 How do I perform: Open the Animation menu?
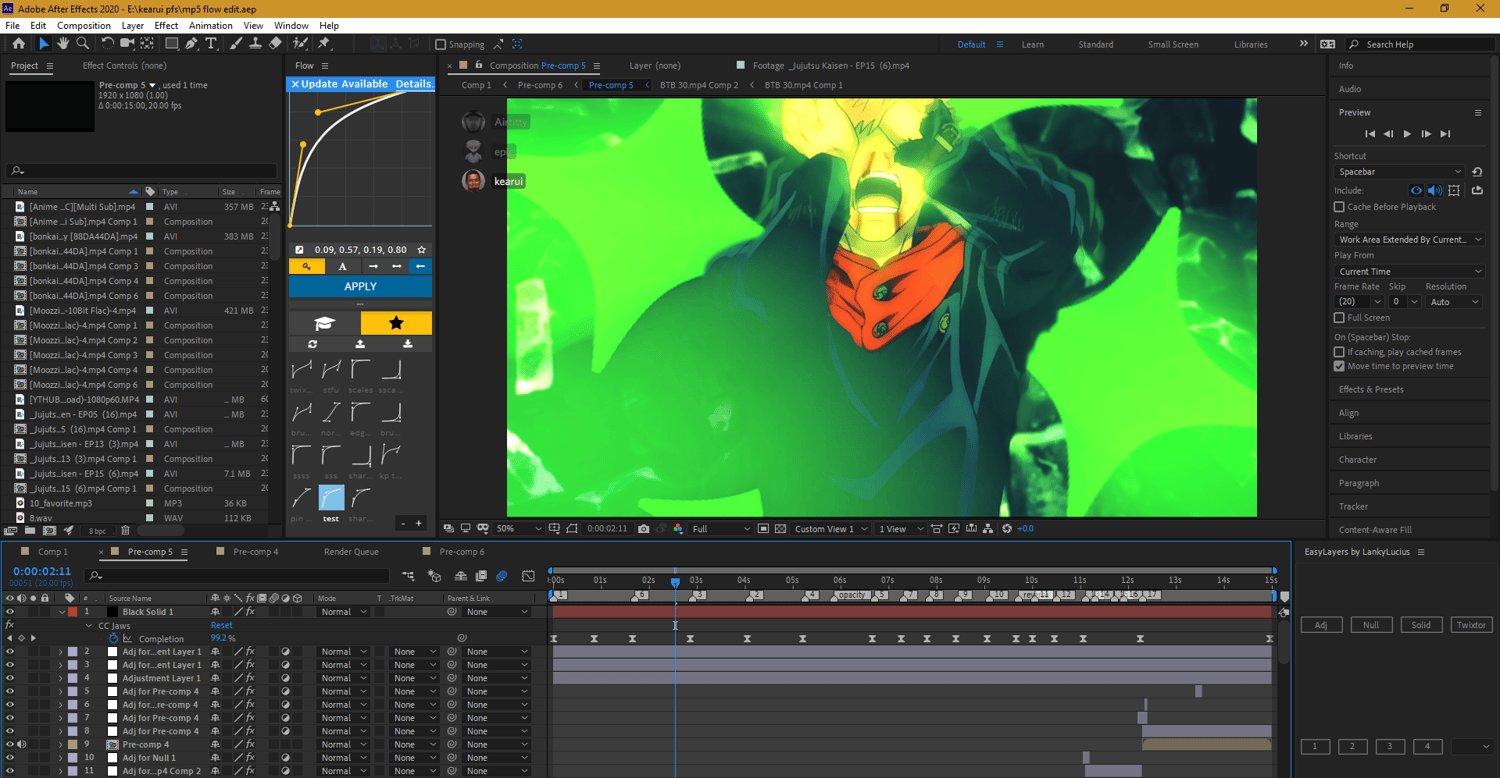210,25
